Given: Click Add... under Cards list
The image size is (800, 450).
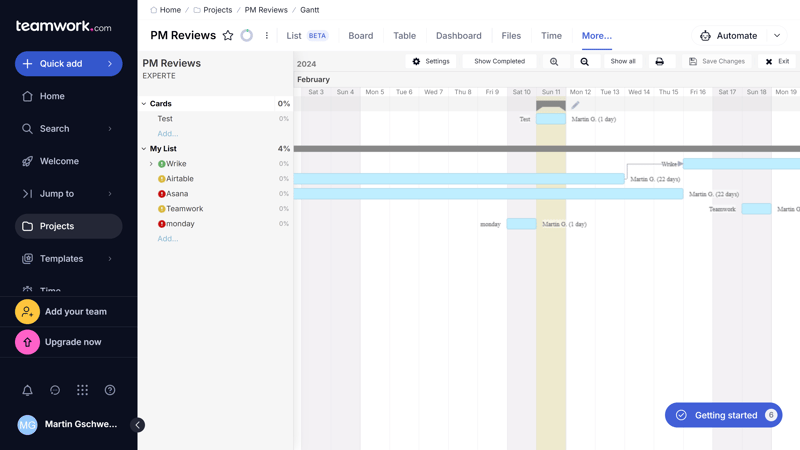Looking at the screenshot, I should (x=167, y=134).
